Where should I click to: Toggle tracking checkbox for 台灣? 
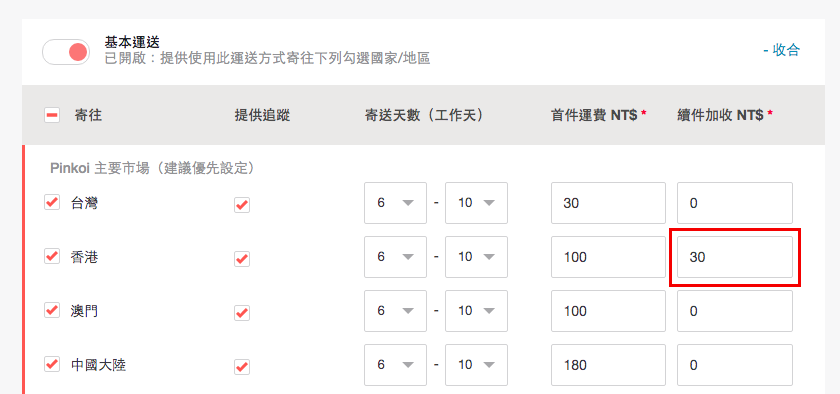tap(242, 205)
